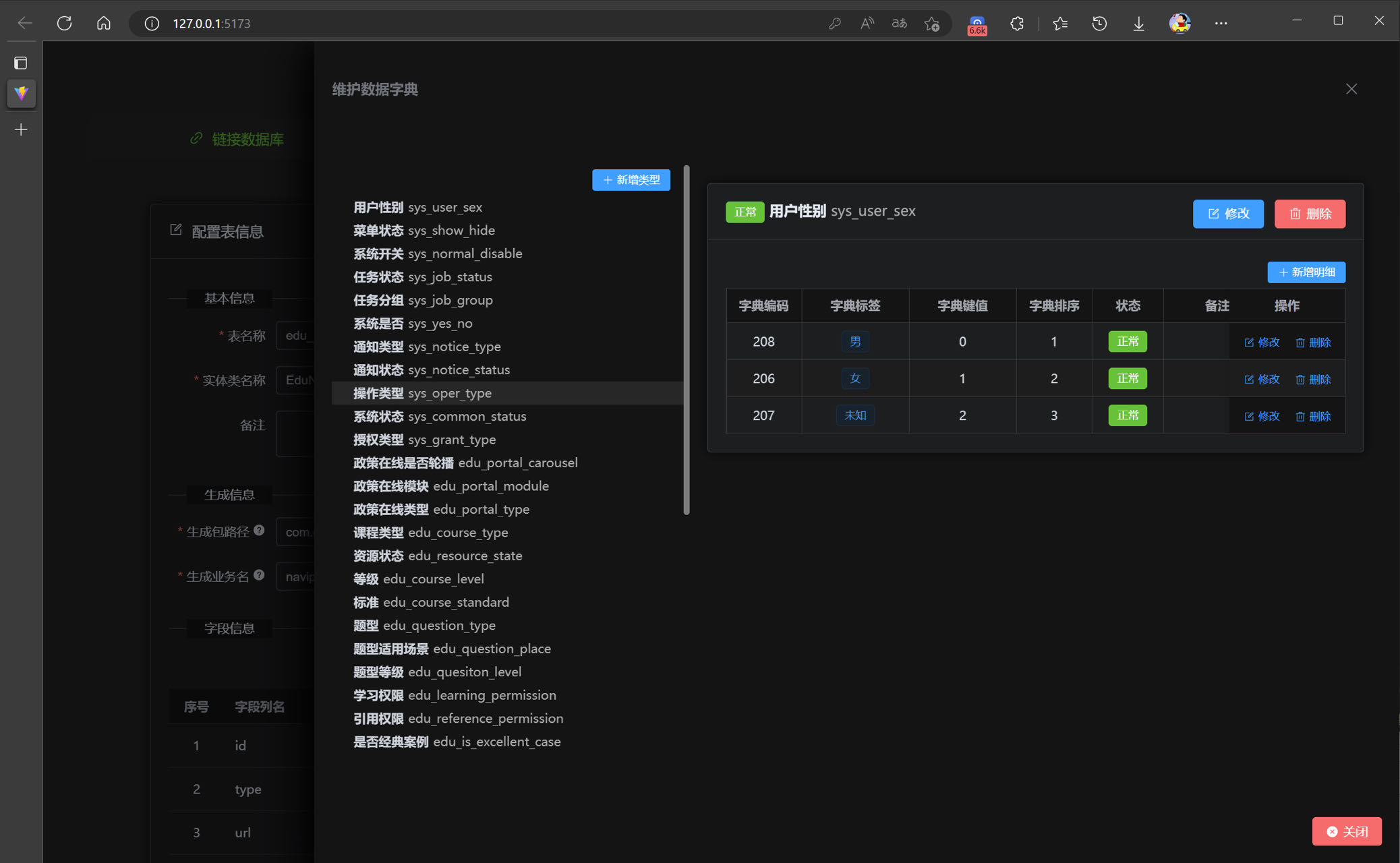Select 用户性别 sys_user_sex dictionary type
The image size is (1400, 863).
click(417, 207)
